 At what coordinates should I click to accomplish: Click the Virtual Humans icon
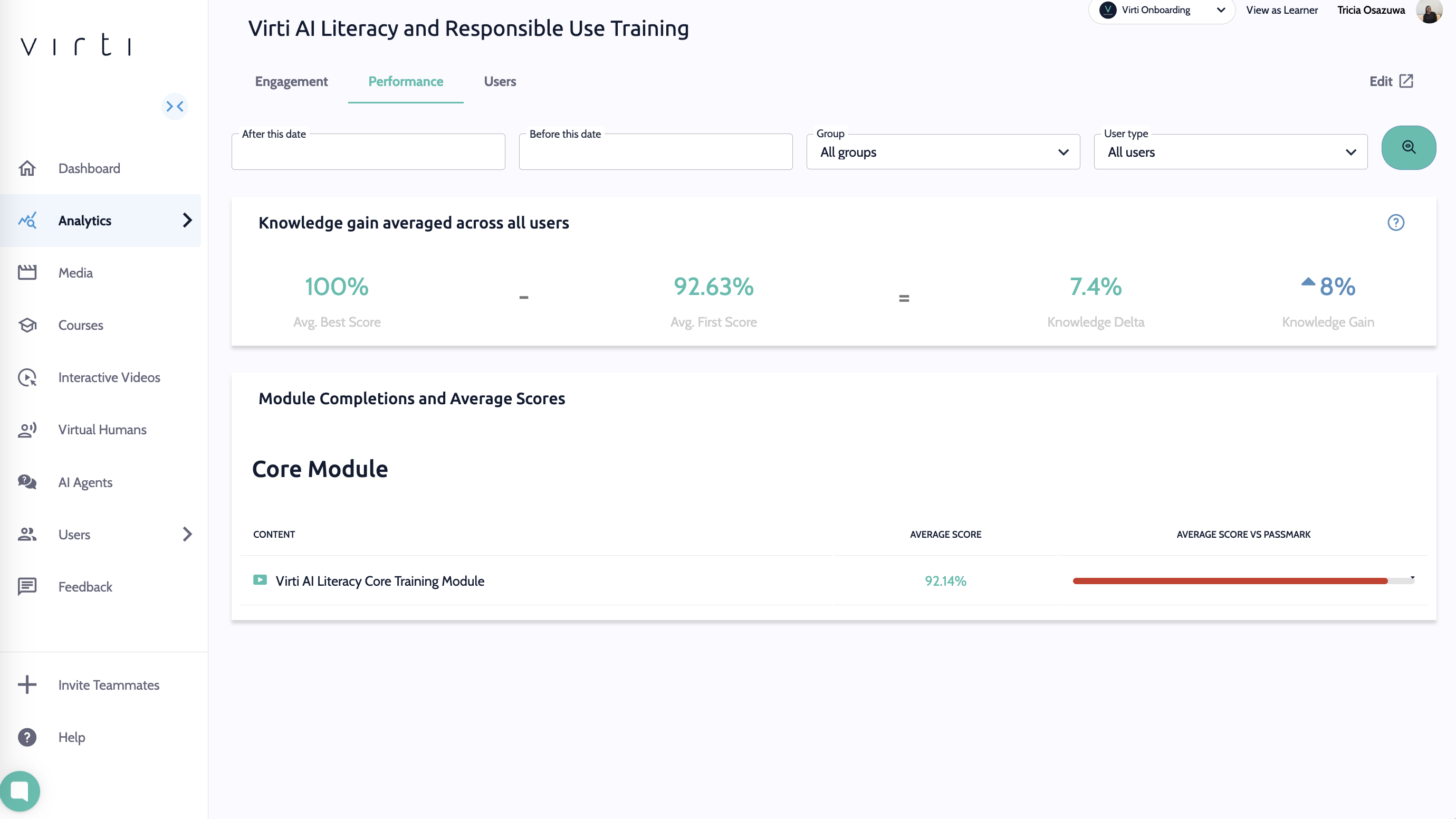pyautogui.click(x=27, y=430)
